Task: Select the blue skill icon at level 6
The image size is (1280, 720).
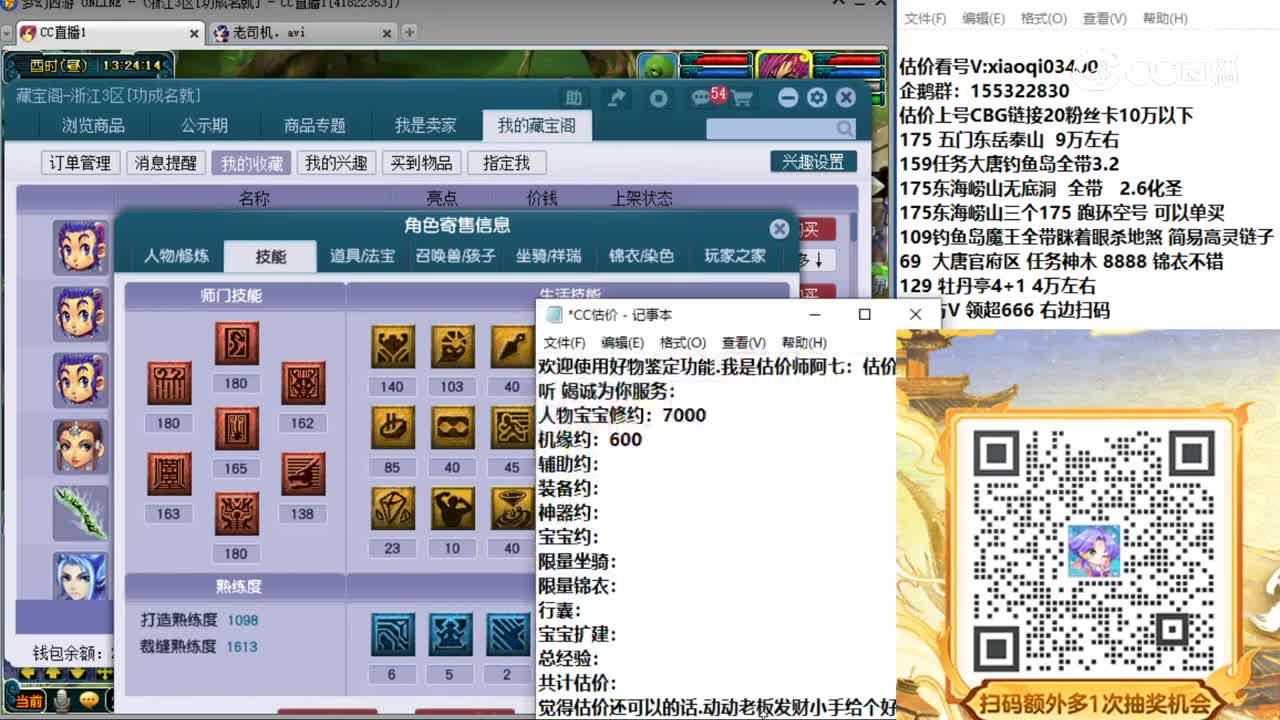Action: [x=392, y=635]
